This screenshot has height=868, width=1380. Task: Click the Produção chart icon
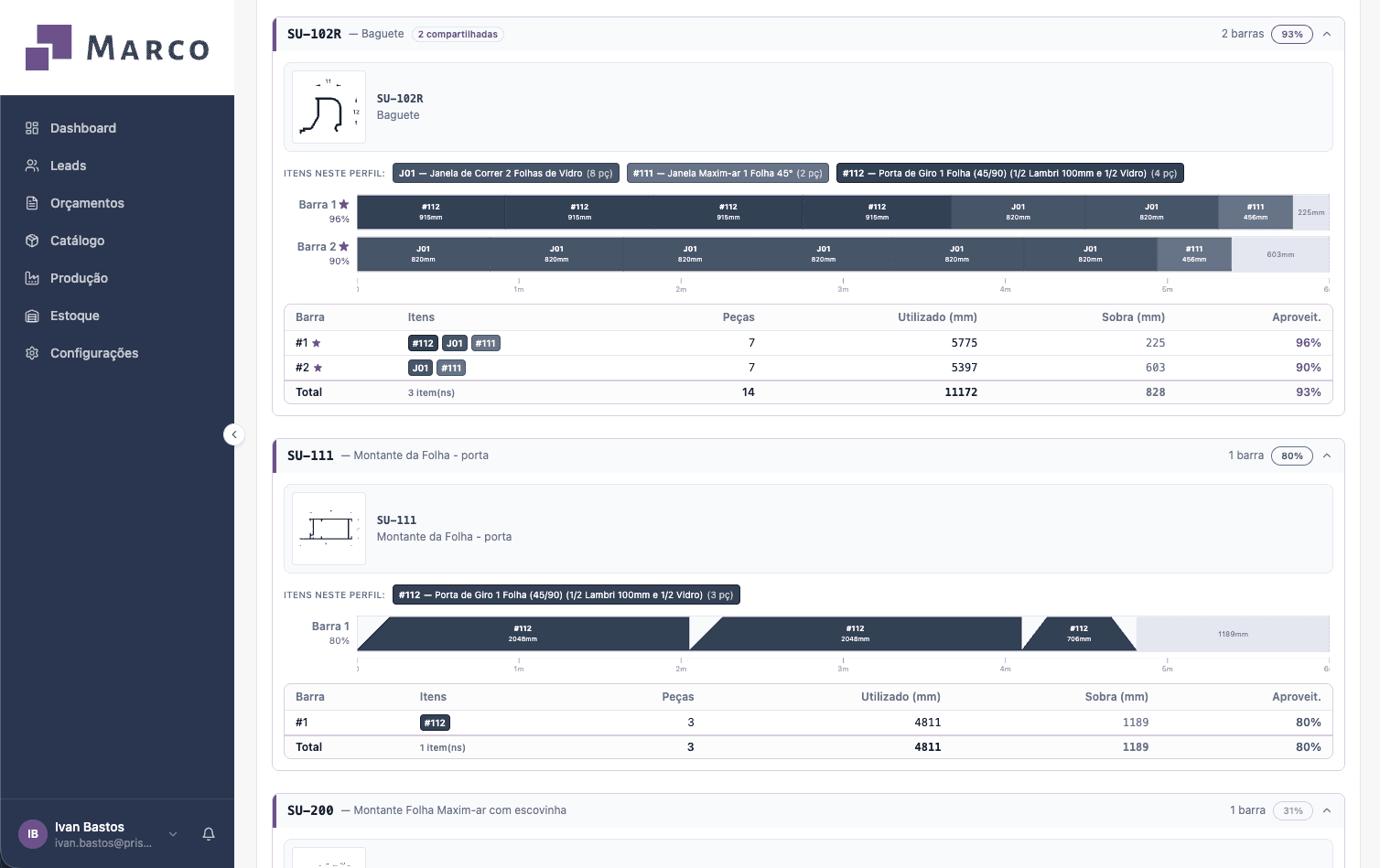click(32, 278)
